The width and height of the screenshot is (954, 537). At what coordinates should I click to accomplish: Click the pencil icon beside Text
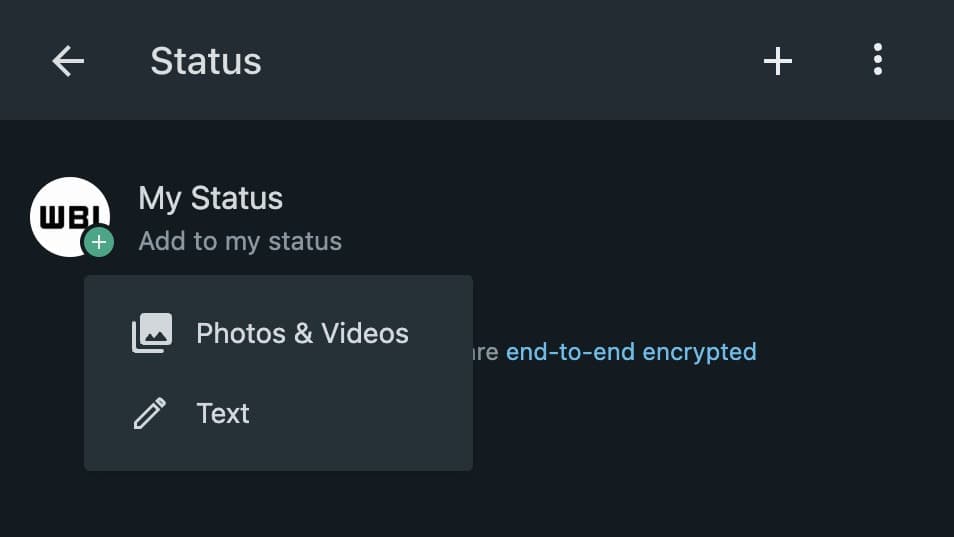click(x=150, y=413)
